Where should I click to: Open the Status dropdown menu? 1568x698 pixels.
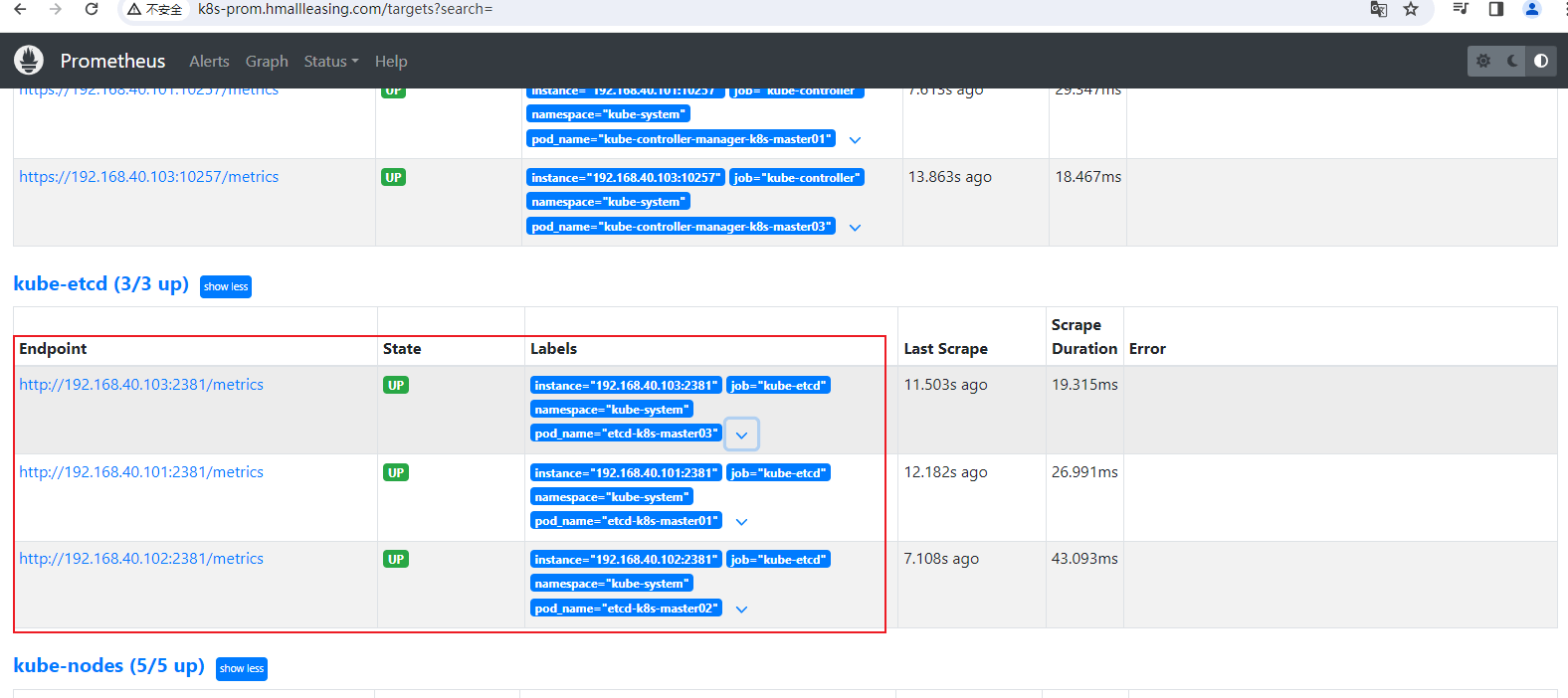click(330, 62)
